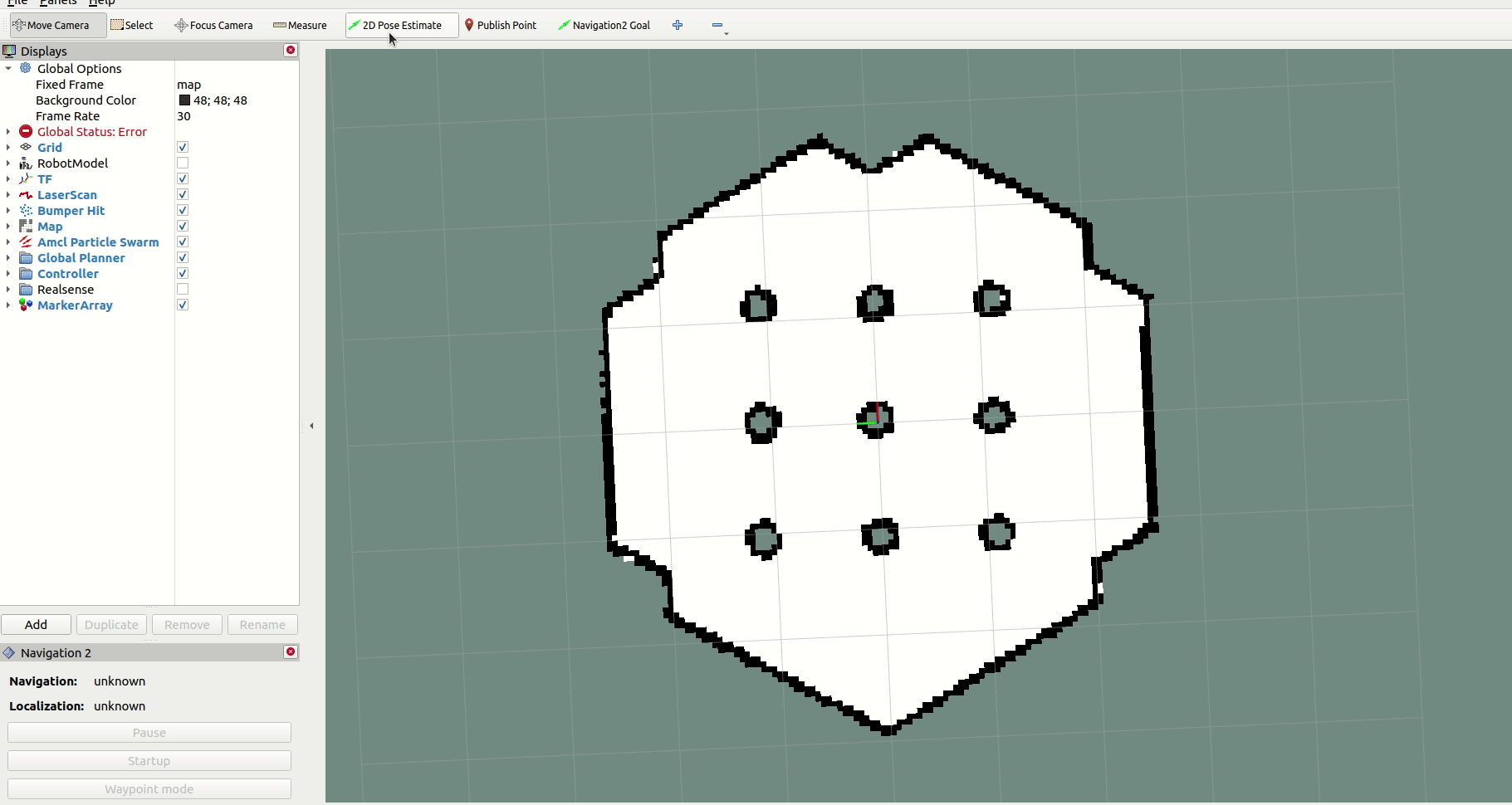Expand the Map display properties
Screen dimensions: 1512x805
pos(7,226)
